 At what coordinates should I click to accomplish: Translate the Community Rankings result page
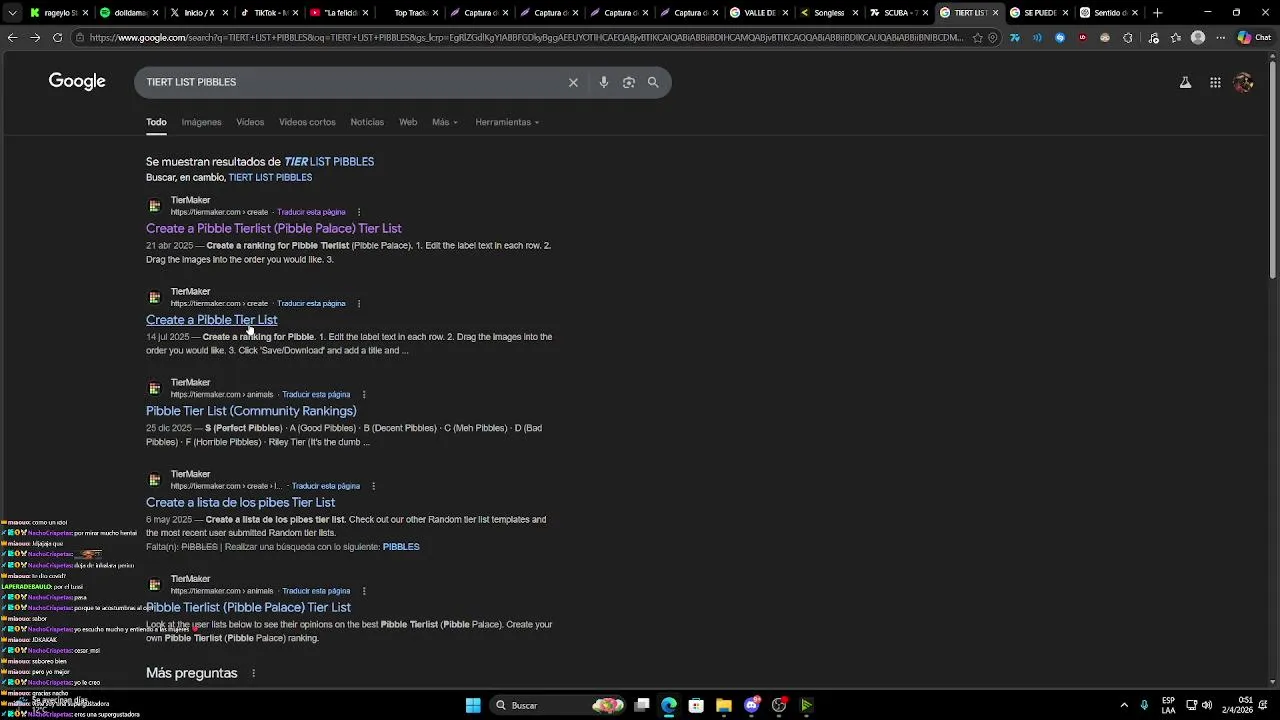(316, 395)
